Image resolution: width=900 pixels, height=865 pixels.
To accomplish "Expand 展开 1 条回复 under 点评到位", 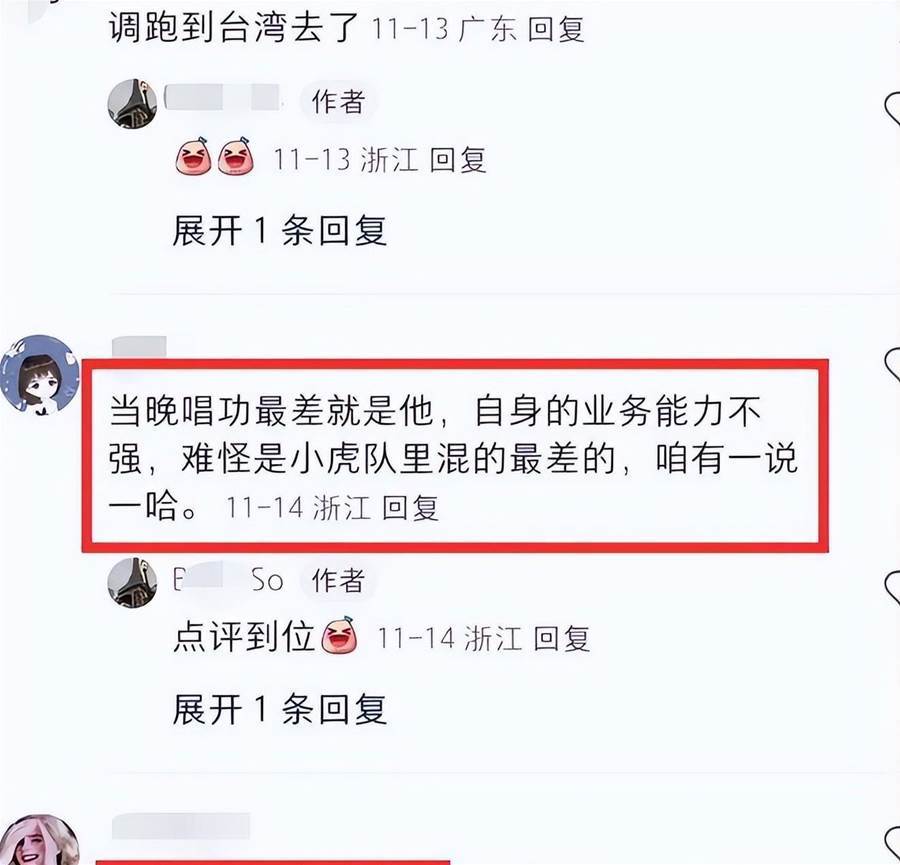I will [x=280, y=709].
